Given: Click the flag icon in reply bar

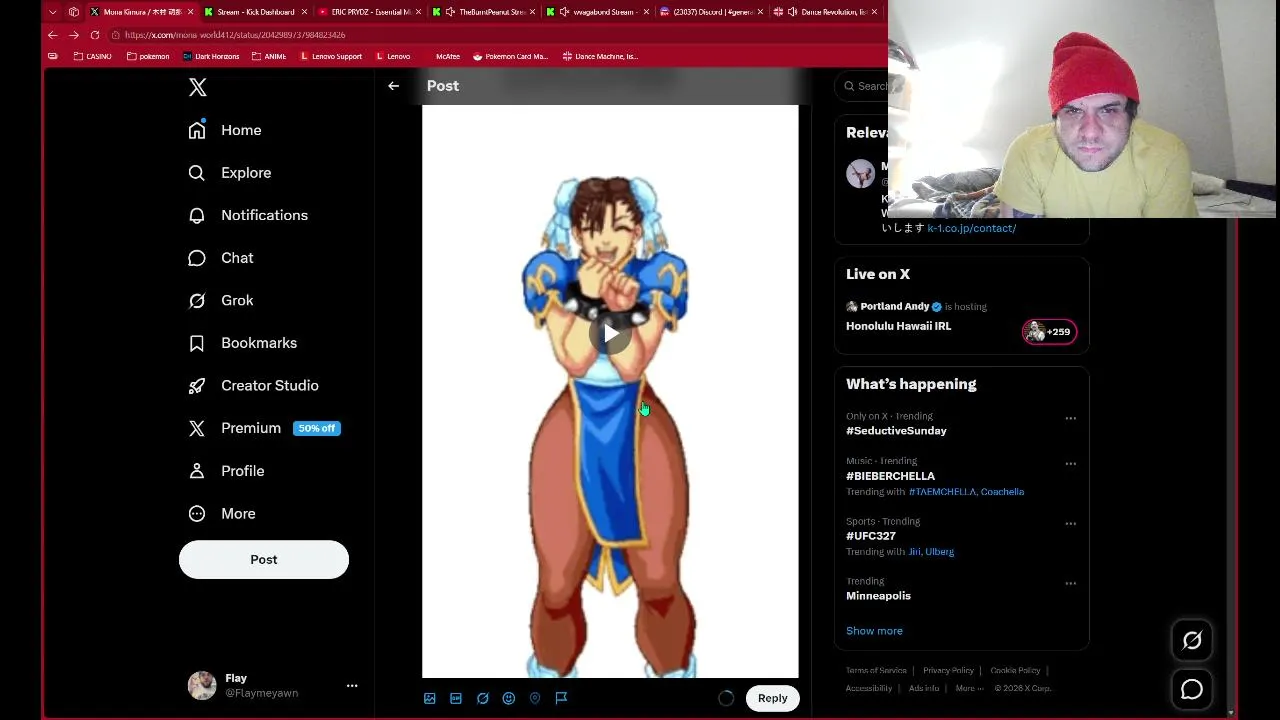Looking at the screenshot, I should (x=561, y=698).
